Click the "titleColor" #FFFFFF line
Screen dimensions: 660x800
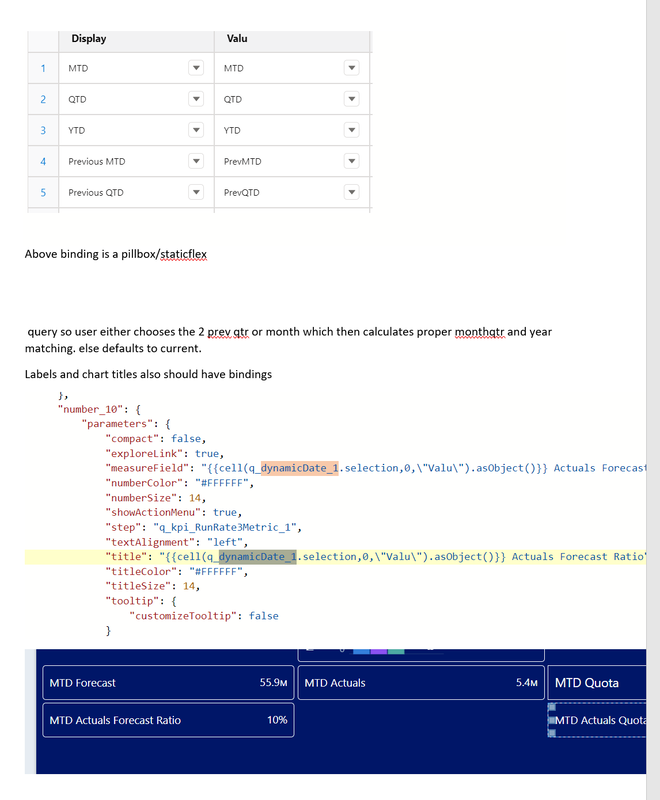(x=176, y=571)
